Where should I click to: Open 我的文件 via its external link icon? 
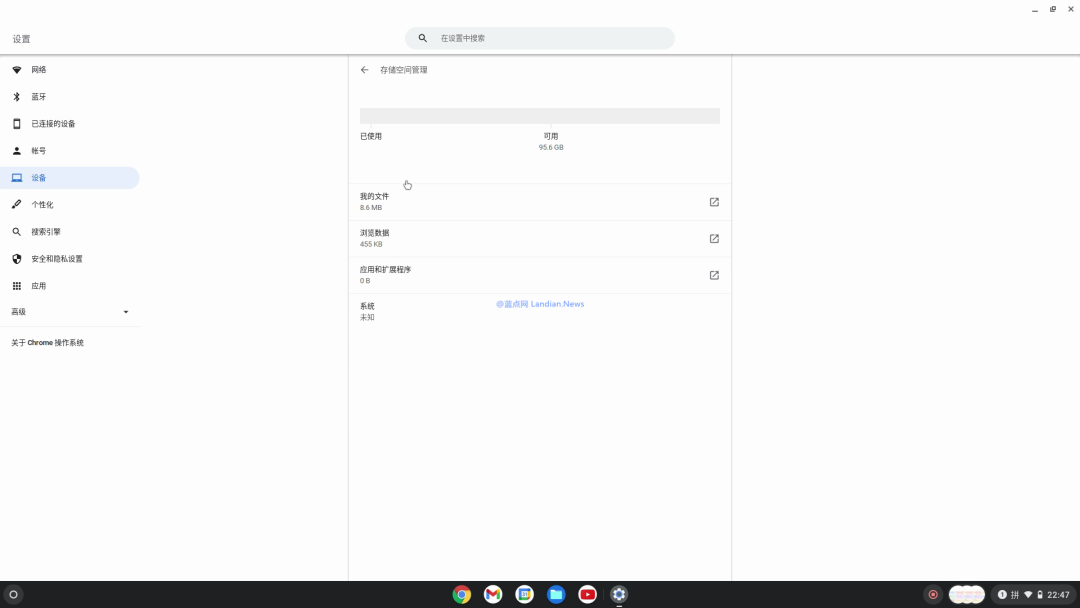pyautogui.click(x=714, y=202)
